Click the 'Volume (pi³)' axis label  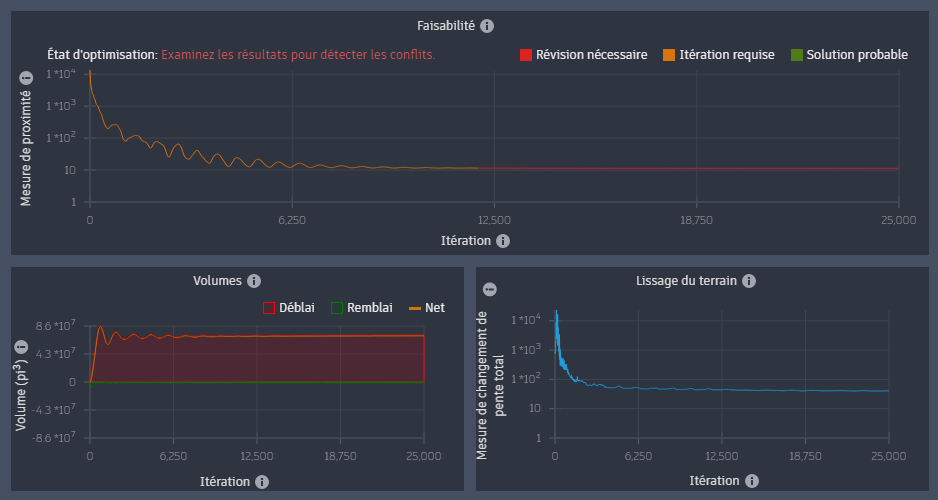tap(21, 394)
